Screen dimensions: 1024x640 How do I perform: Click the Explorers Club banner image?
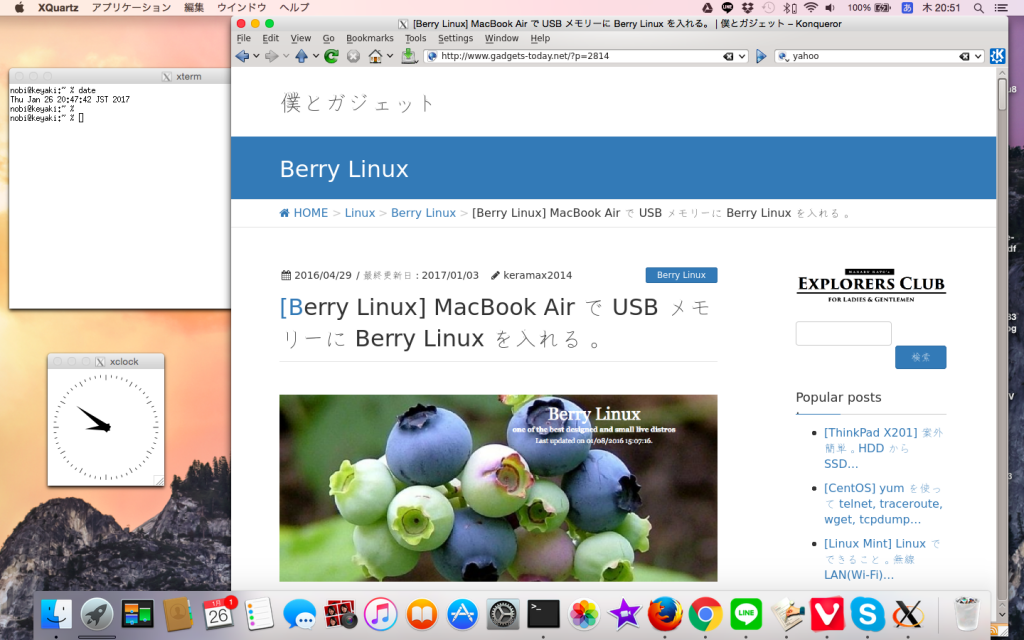tap(871, 285)
